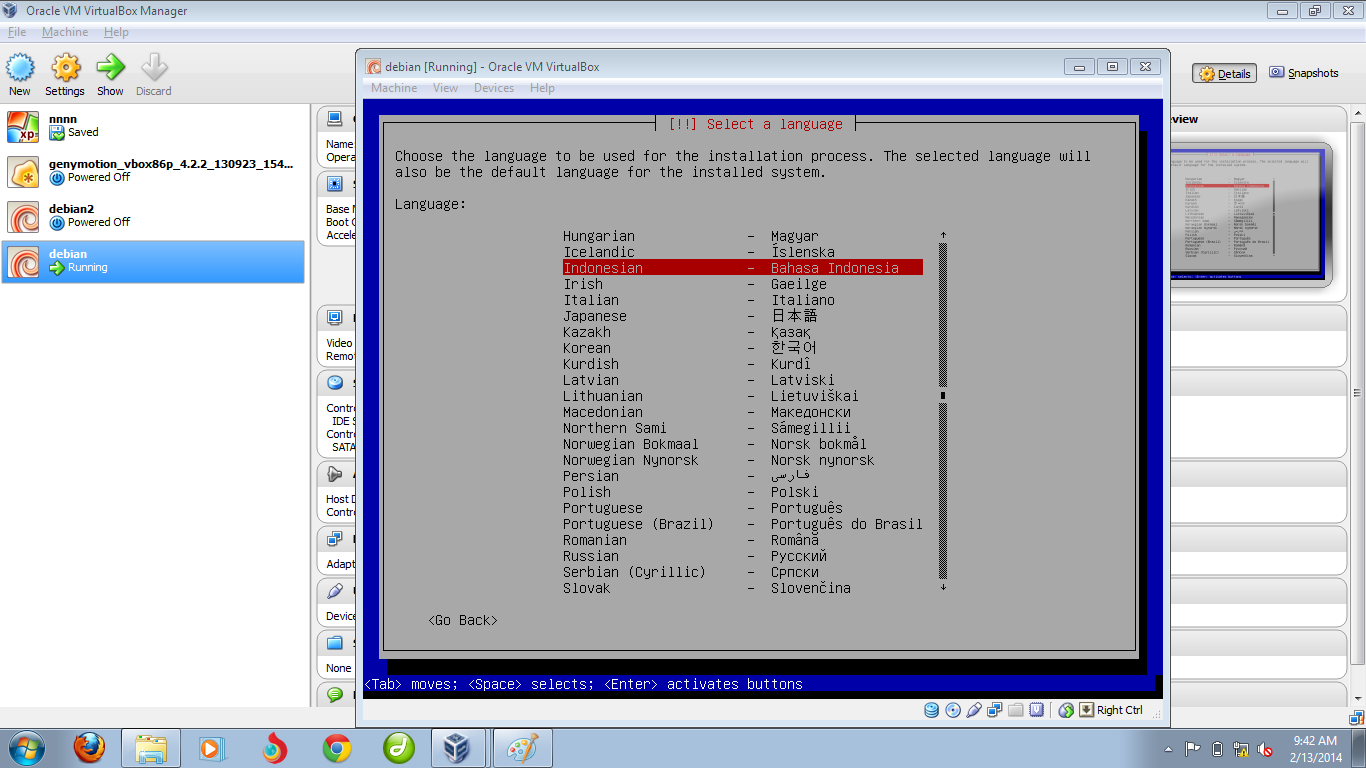Screen dimensions: 1366x768
Task: Click the optical disc status icon
Action: click(x=953, y=710)
